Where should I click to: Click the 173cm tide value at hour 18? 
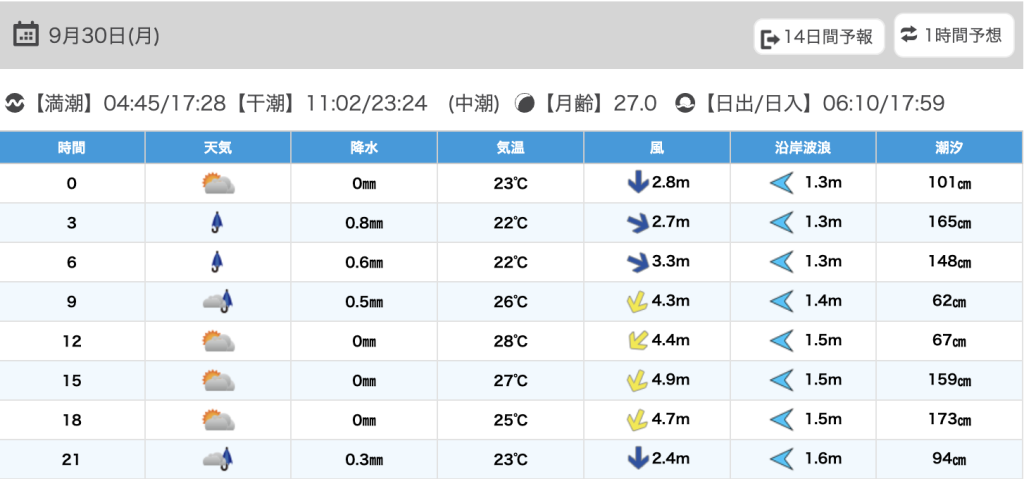pyautogui.click(x=949, y=420)
